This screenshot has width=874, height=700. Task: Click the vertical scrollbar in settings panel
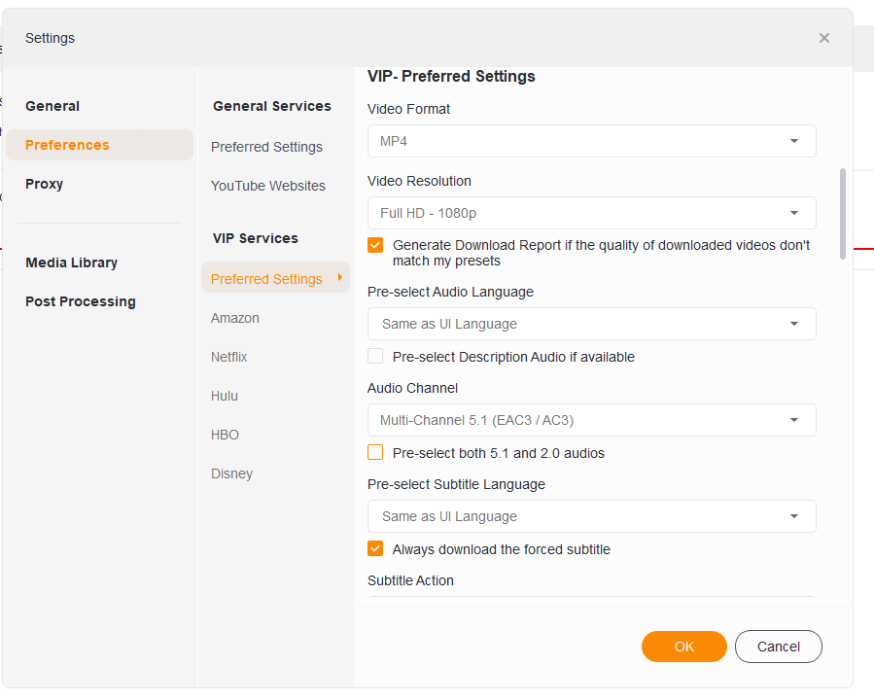coord(843,213)
